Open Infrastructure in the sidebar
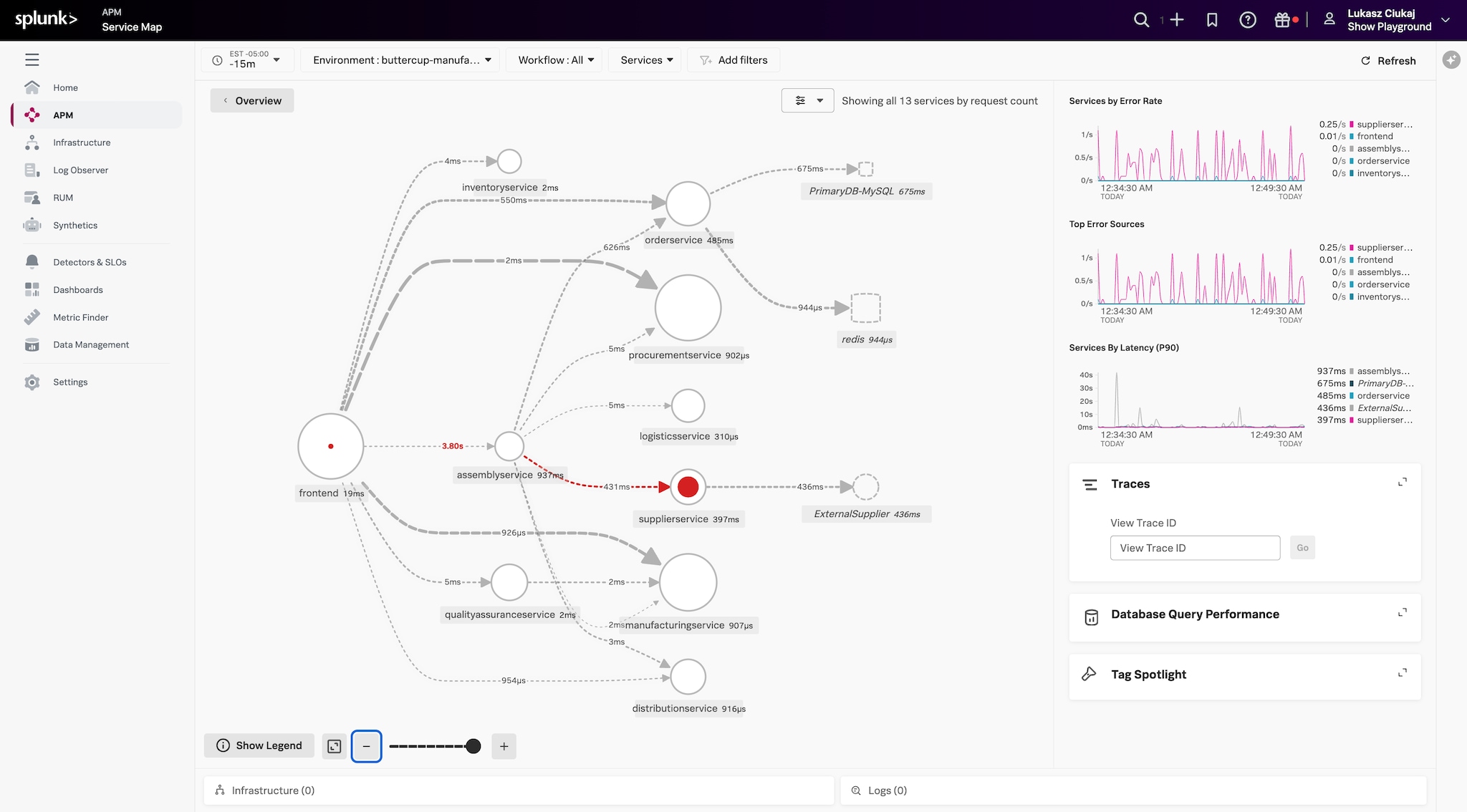This screenshot has width=1467, height=812. pos(82,142)
